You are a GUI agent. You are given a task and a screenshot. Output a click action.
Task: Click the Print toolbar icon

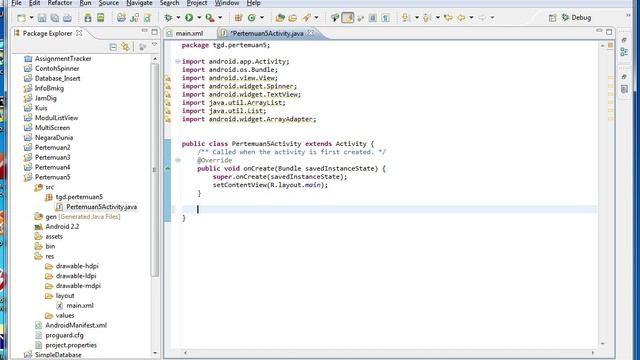click(67, 18)
